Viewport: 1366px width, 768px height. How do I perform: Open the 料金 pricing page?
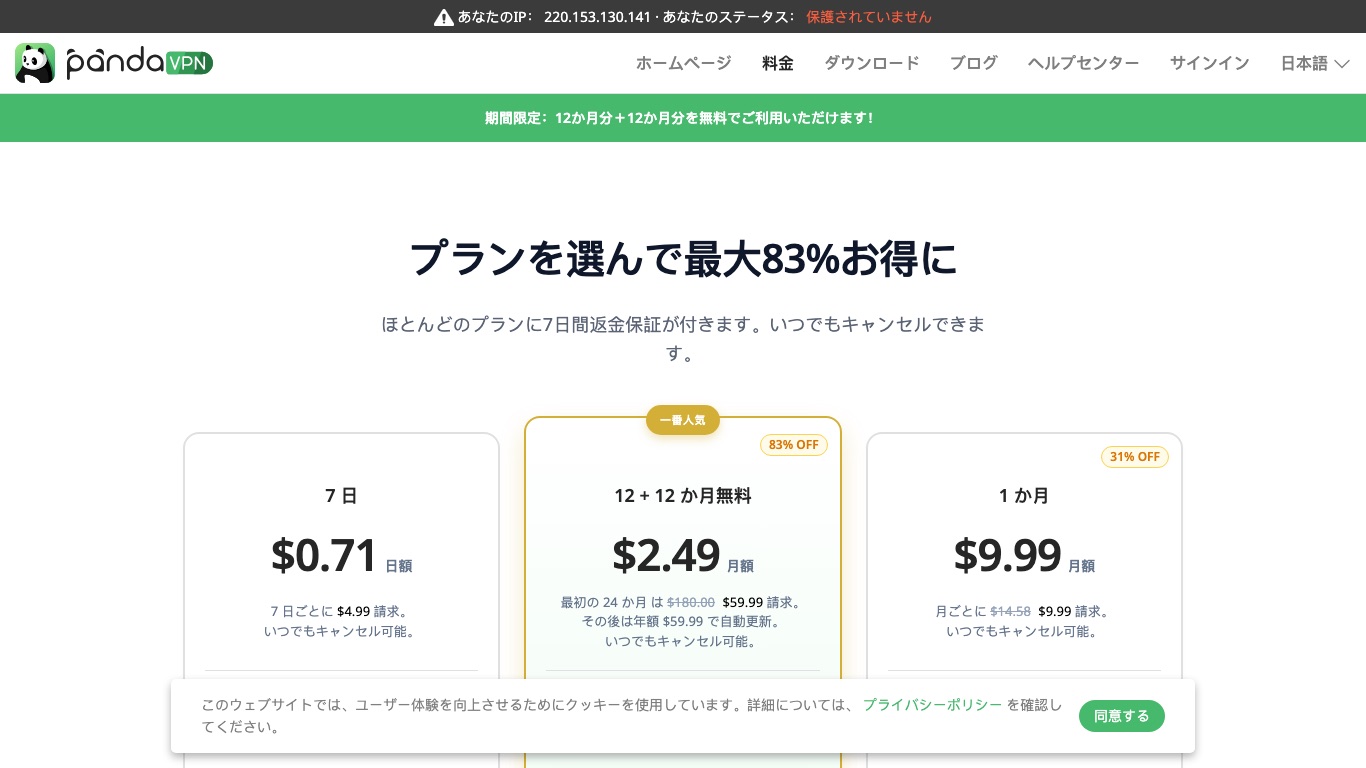click(x=778, y=63)
